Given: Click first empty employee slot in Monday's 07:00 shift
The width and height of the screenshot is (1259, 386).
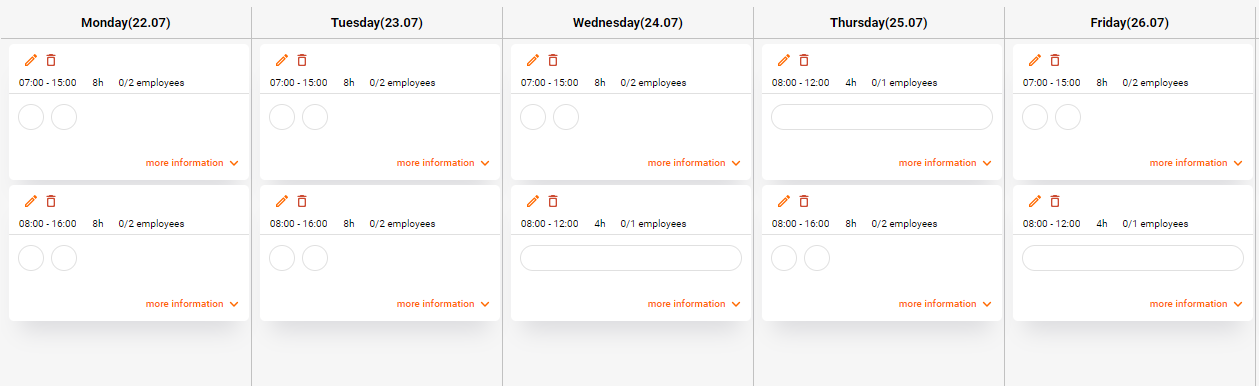Looking at the screenshot, I should [x=32, y=117].
